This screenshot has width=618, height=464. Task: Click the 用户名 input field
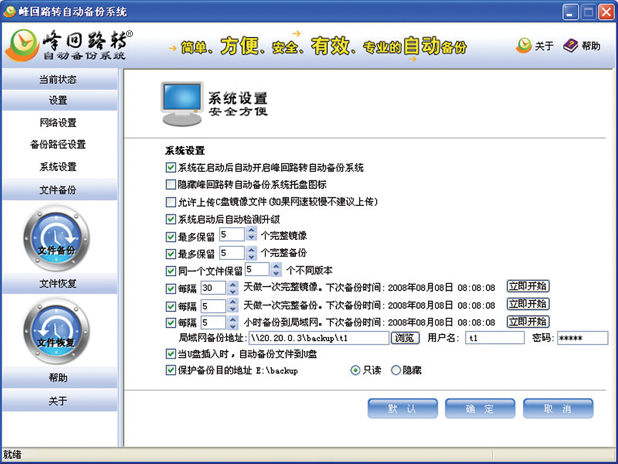coord(495,338)
